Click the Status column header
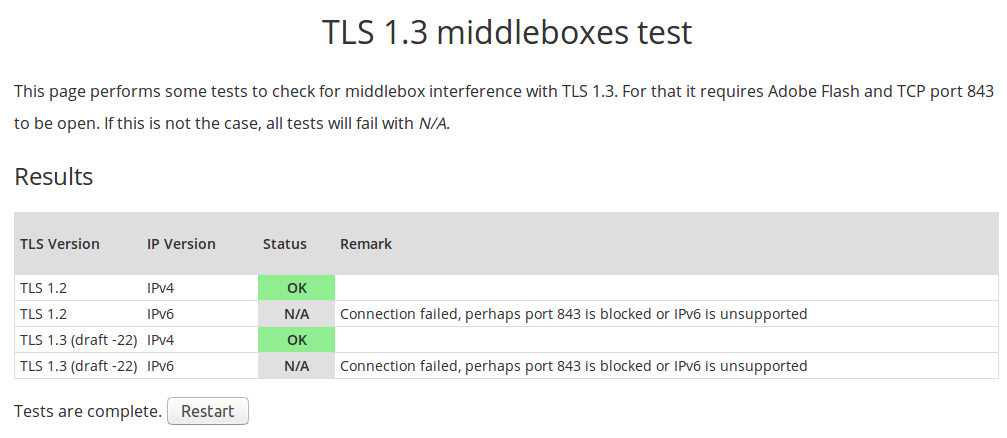1007x438 pixels. click(285, 244)
